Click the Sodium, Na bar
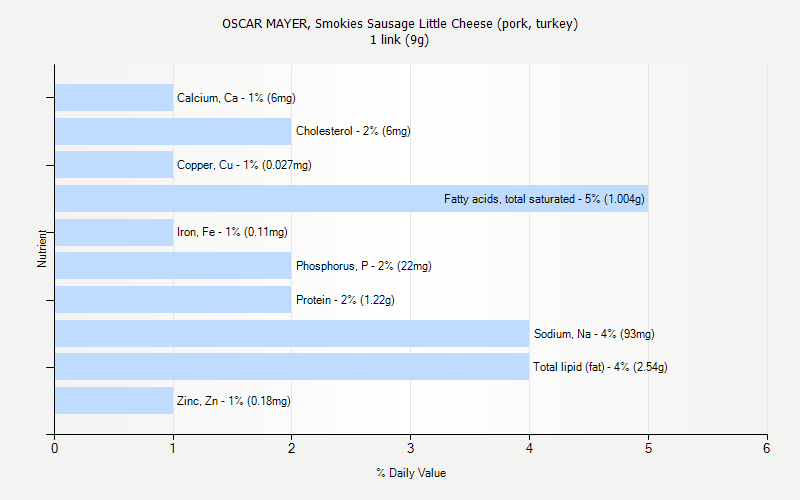The width and height of the screenshot is (800, 500). pyautogui.click(x=292, y=334)
